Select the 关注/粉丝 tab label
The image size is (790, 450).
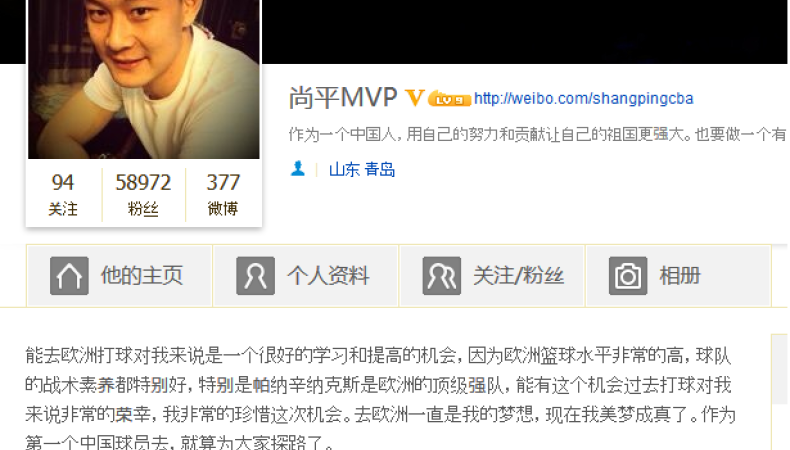[518, 276]
